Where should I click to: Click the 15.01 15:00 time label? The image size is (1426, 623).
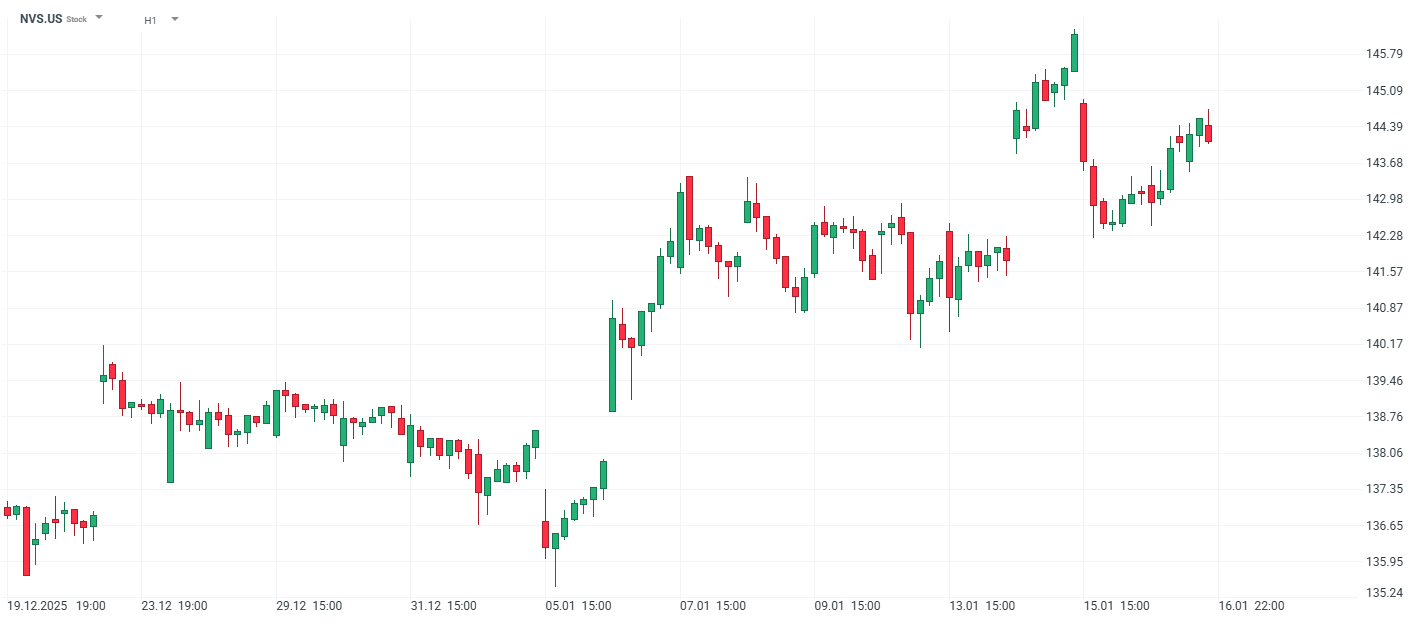click(x=1116, y=606)
